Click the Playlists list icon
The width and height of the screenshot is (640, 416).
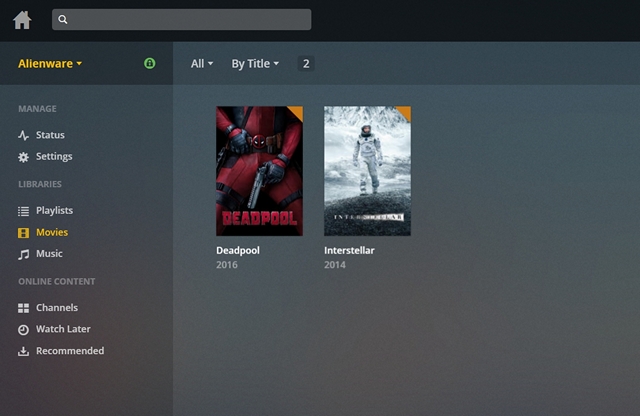point(23,211)
